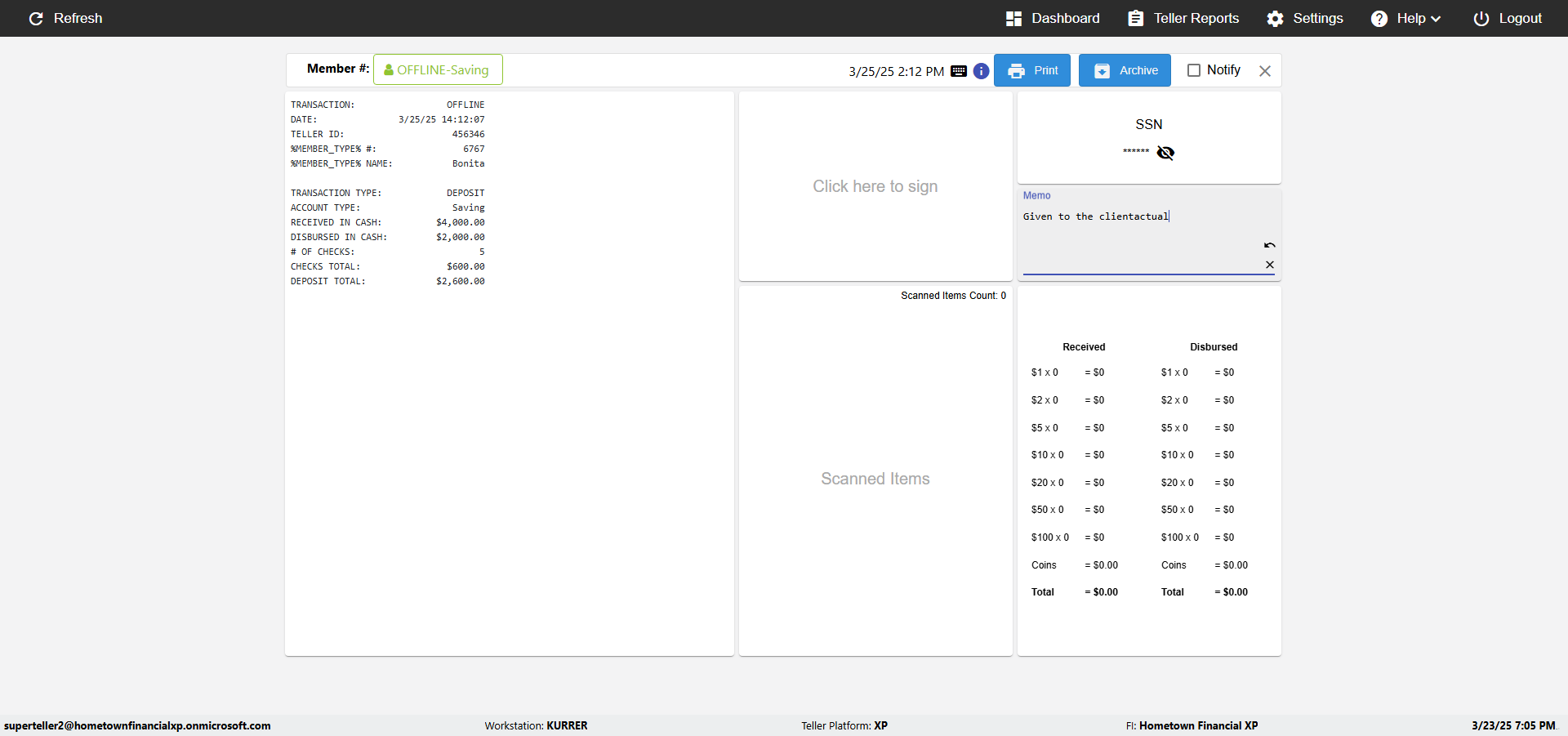1568x736 pixels.
Task: Click the Received column header
Action: pos(1084,347)
